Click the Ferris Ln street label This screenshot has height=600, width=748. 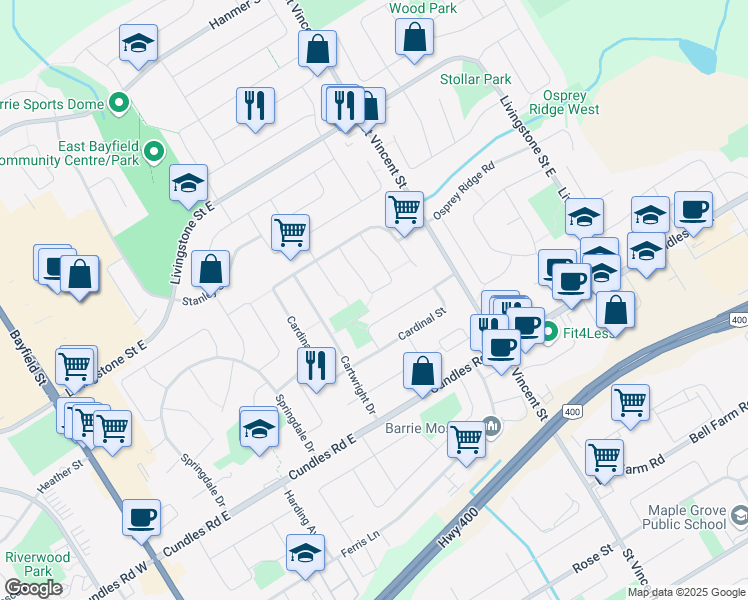point(360,543)
